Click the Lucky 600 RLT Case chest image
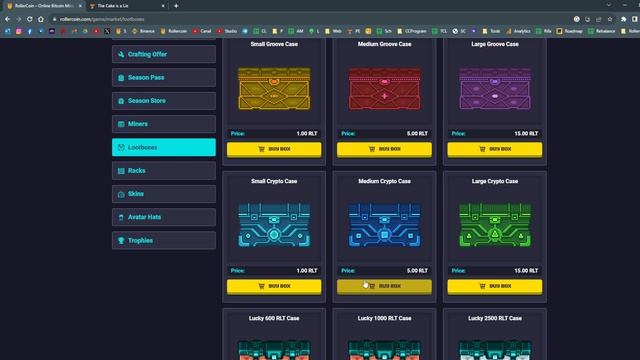Screen dimensions: 640x360 click(x=274, y=350)
